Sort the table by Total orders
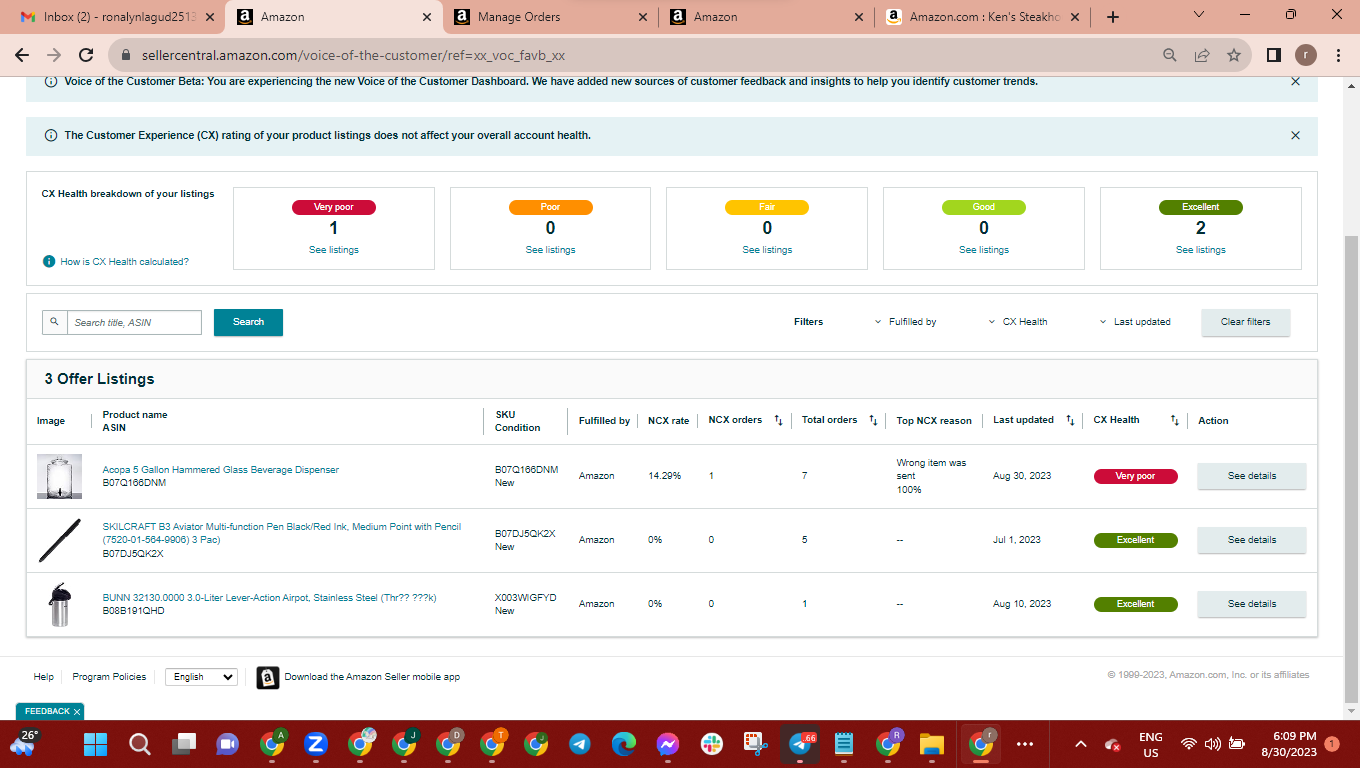The height and width of the screenshot is (768, 1360). pos(873,420)
